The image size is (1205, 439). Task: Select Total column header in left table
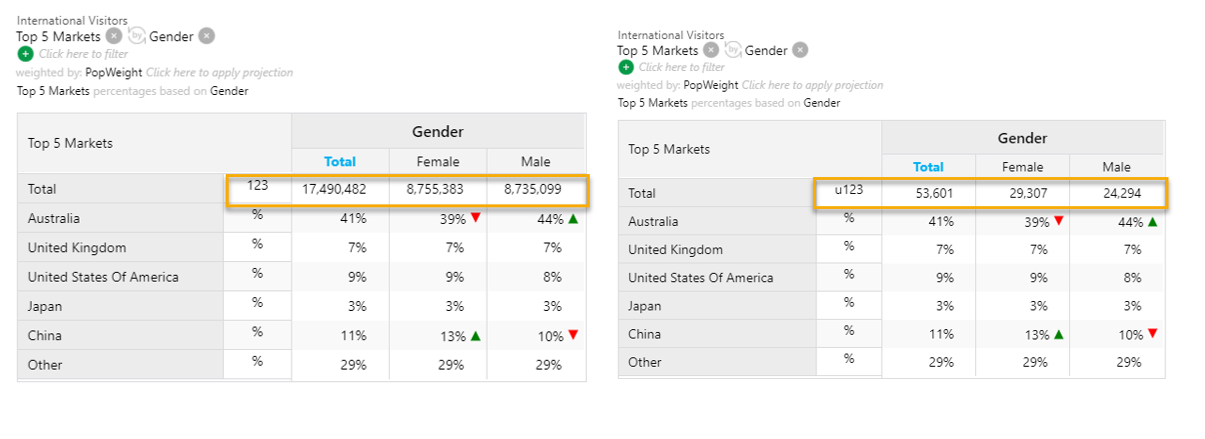(340, 161)
